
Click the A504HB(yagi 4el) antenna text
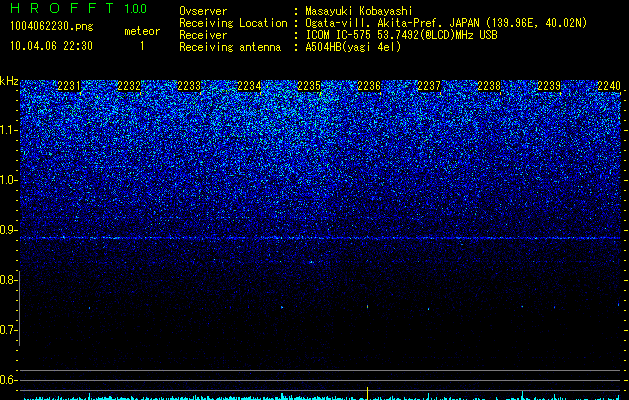click(353, 47)
